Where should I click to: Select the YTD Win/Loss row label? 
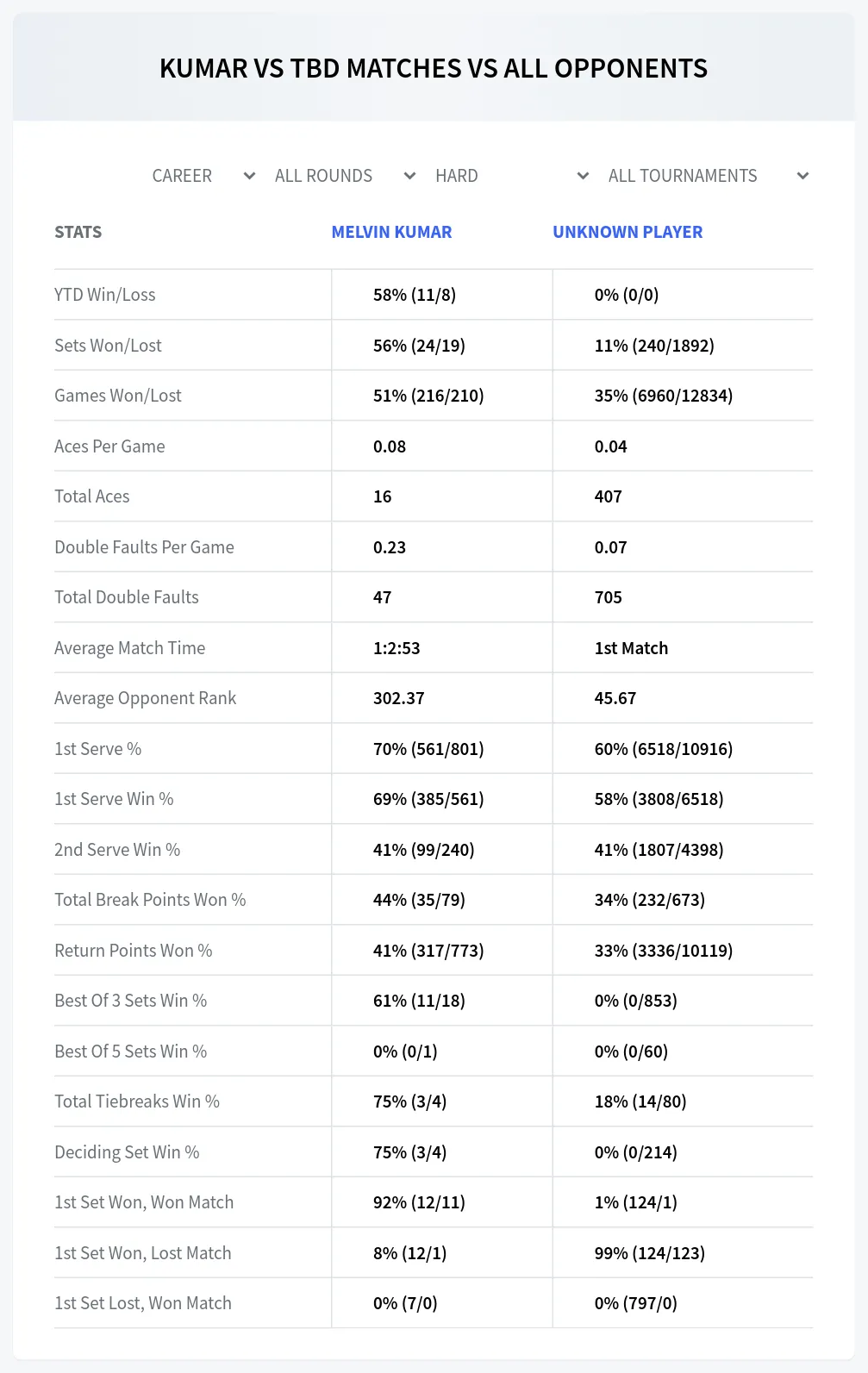105,295
